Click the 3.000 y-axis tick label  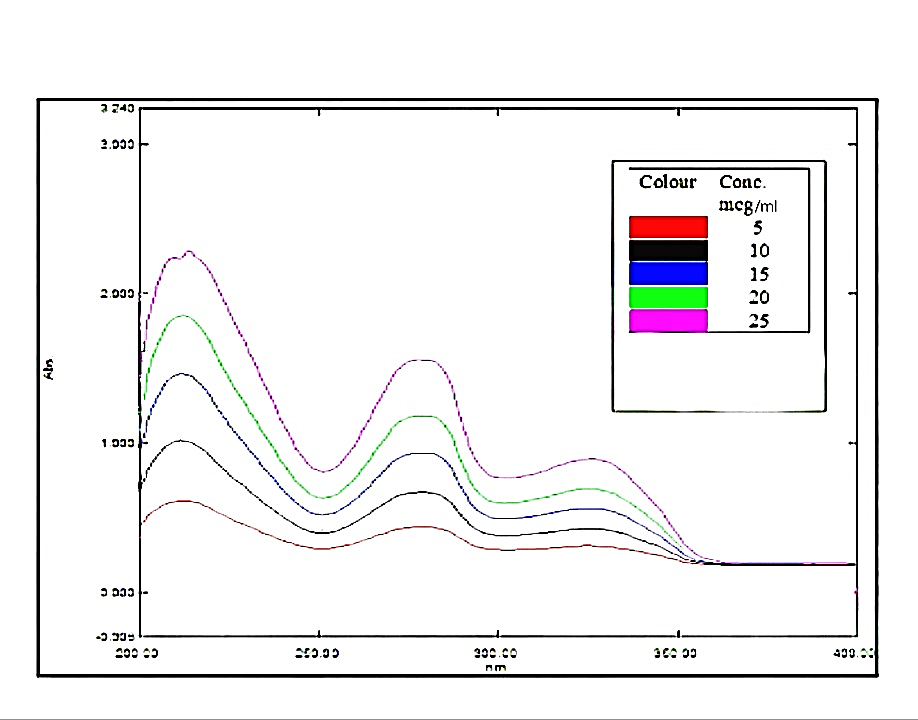(119, 144)
